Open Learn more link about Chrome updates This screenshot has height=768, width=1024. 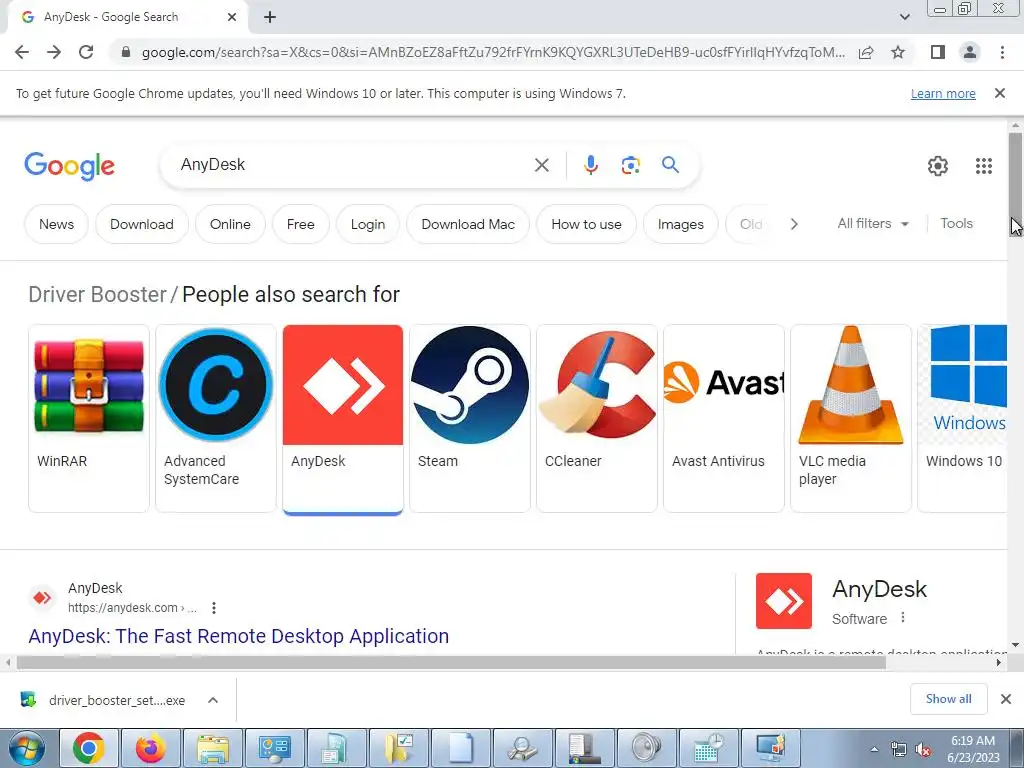coord(943,93)
